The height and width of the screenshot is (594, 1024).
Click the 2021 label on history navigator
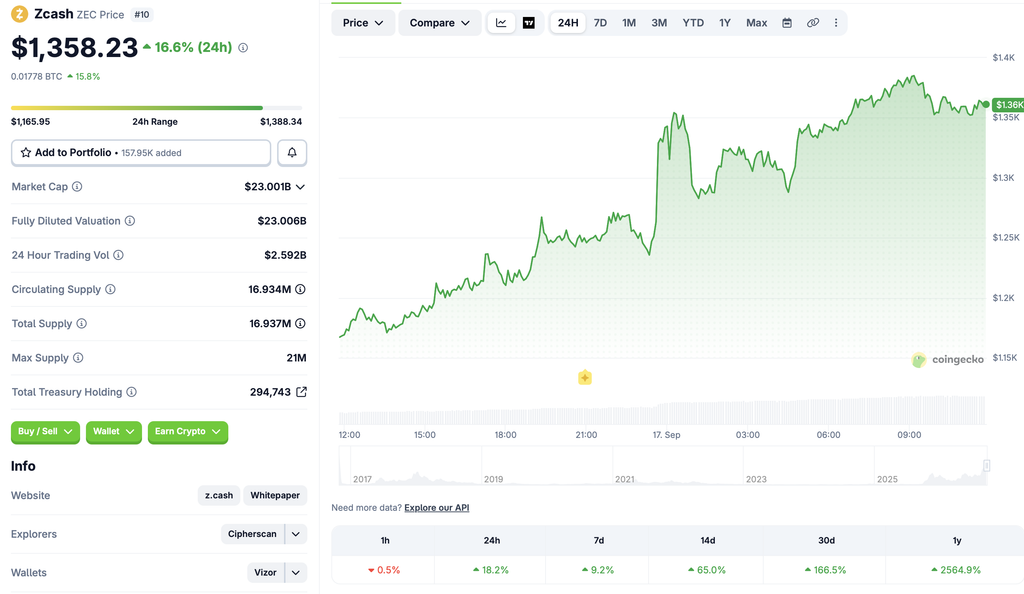tap(624, 479)
